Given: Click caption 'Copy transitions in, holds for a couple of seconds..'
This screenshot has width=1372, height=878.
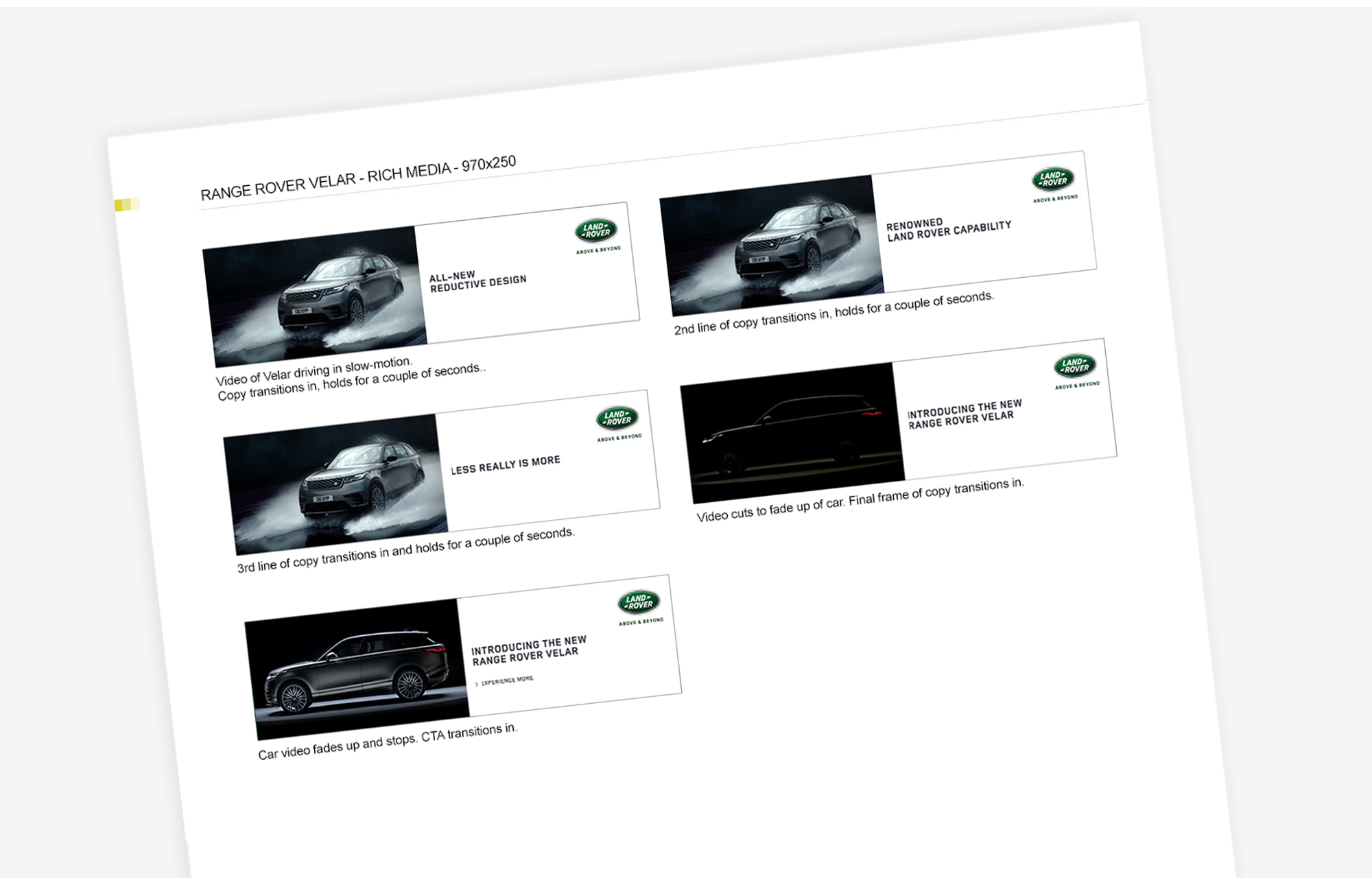Looking at the screenshot, I should point(351,381).
